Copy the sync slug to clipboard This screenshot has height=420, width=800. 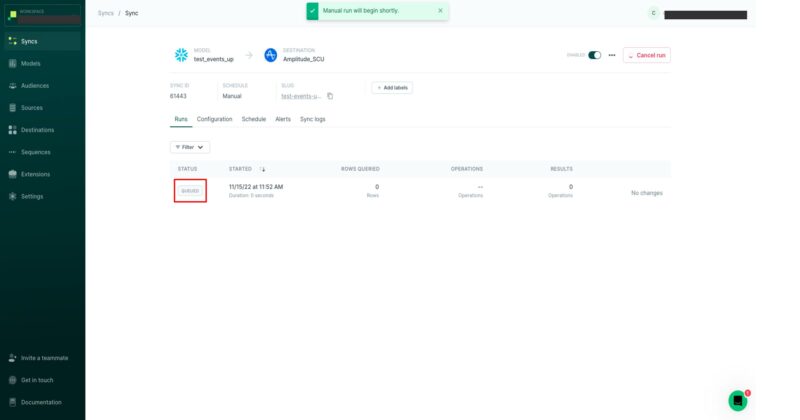pyautogui.click(x=330, y=96)
